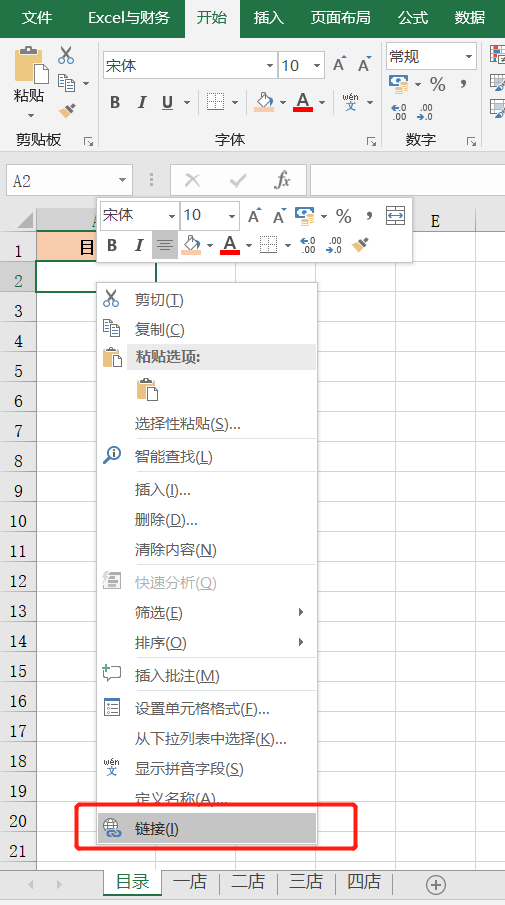Open underline style dropdown arrow
This screenshot has height=905, width=505.
coord(187,103)
